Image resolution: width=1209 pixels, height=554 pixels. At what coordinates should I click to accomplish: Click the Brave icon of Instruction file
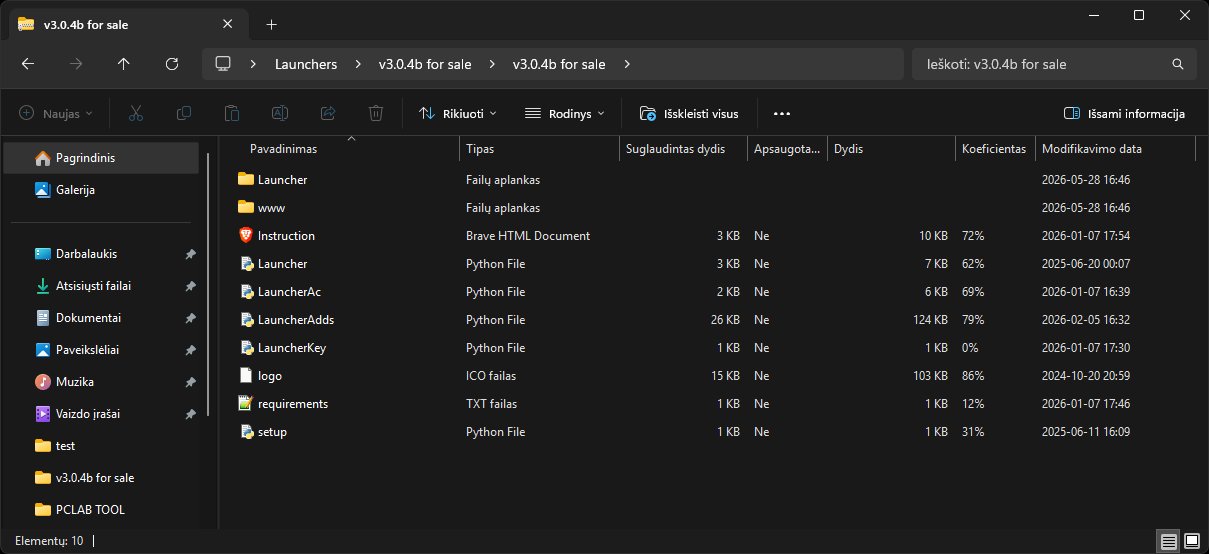(x=246, y=236)
